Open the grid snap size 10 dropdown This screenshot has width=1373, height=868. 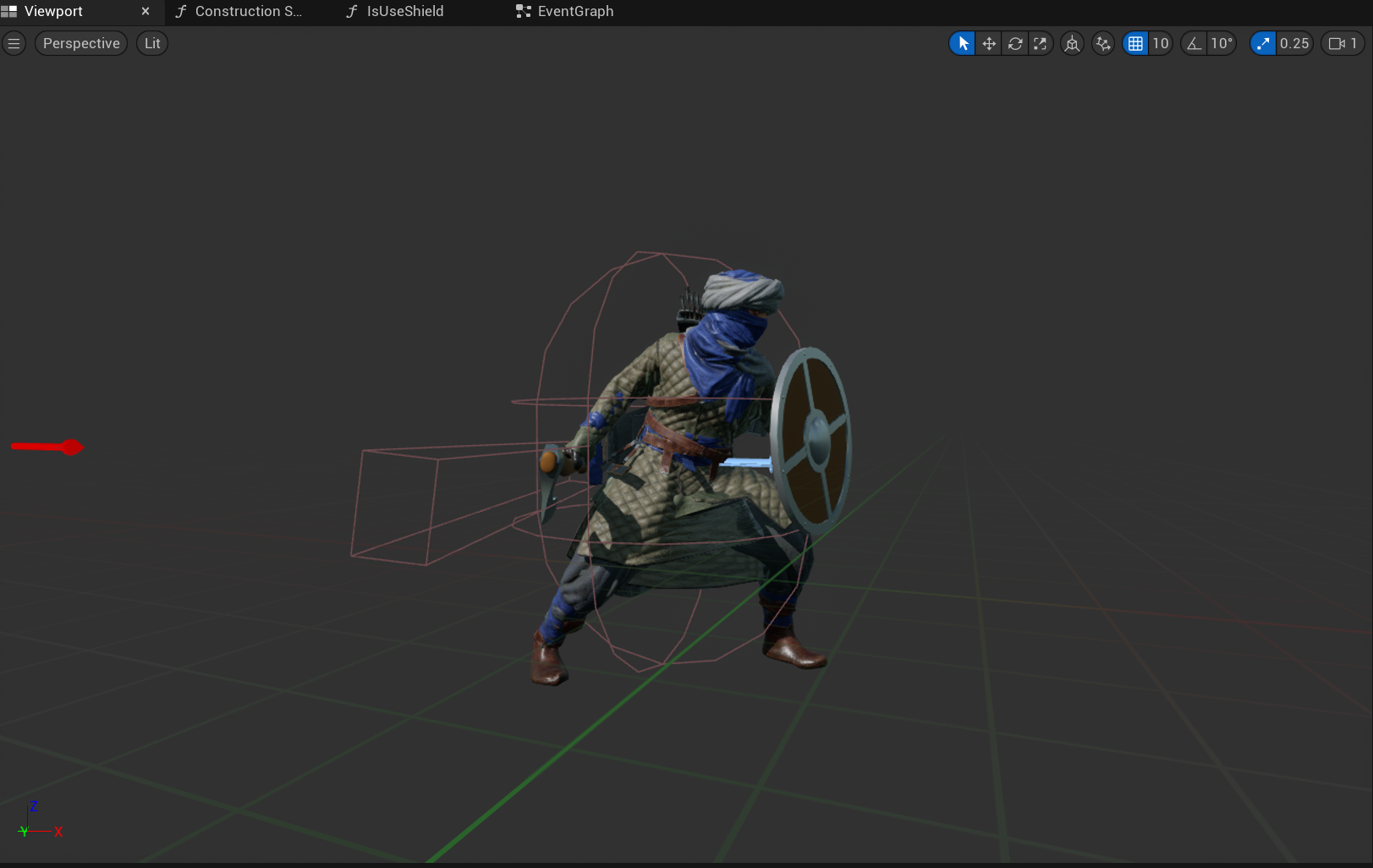tap(1160, 43)
